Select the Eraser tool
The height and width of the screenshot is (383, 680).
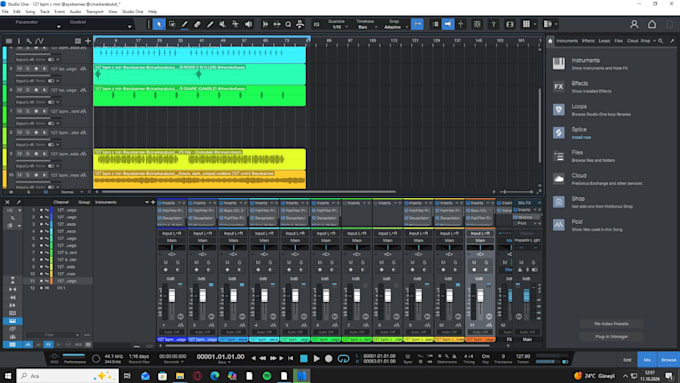click(197, 24)
